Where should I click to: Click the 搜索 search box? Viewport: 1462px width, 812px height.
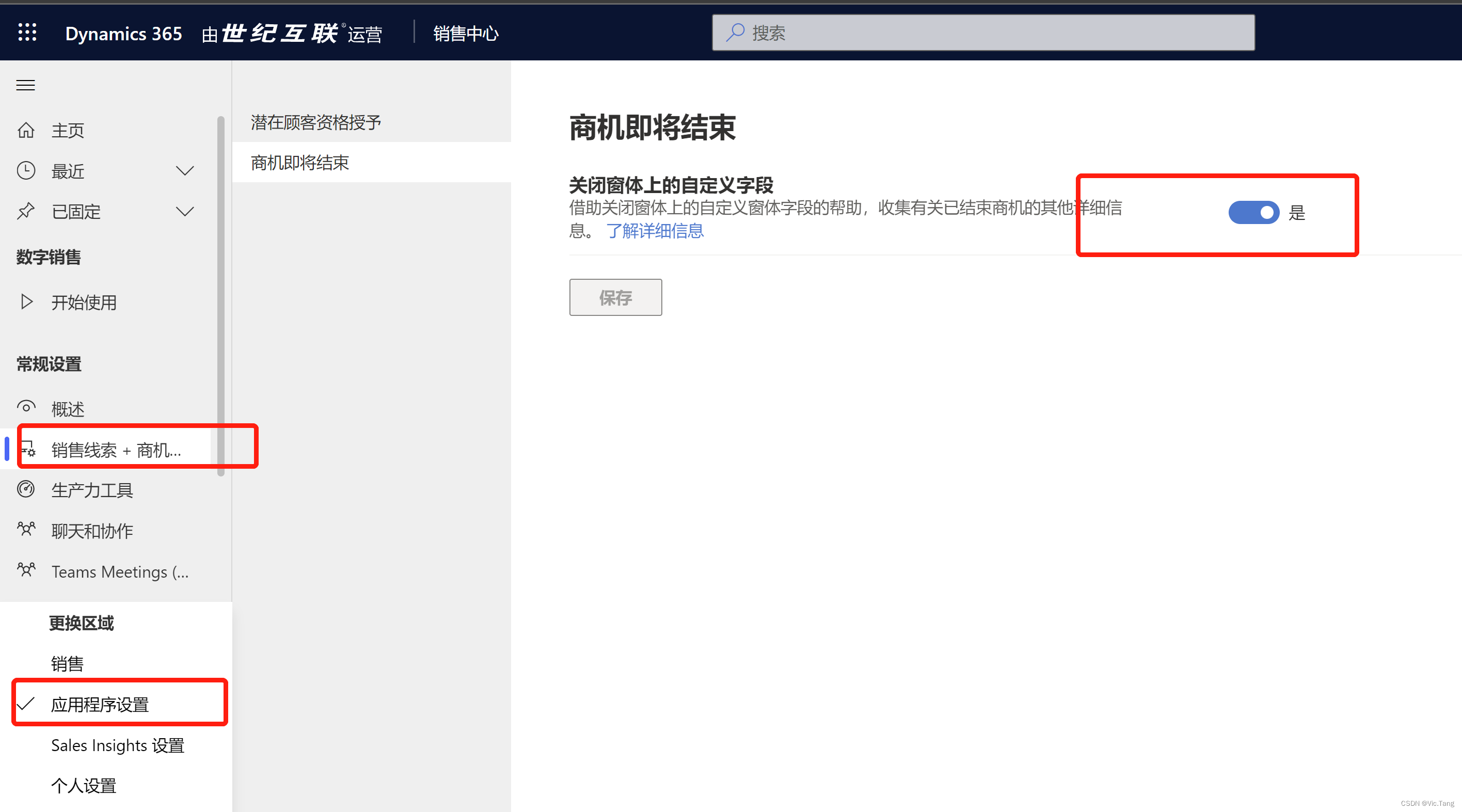(x=983, y=33)
